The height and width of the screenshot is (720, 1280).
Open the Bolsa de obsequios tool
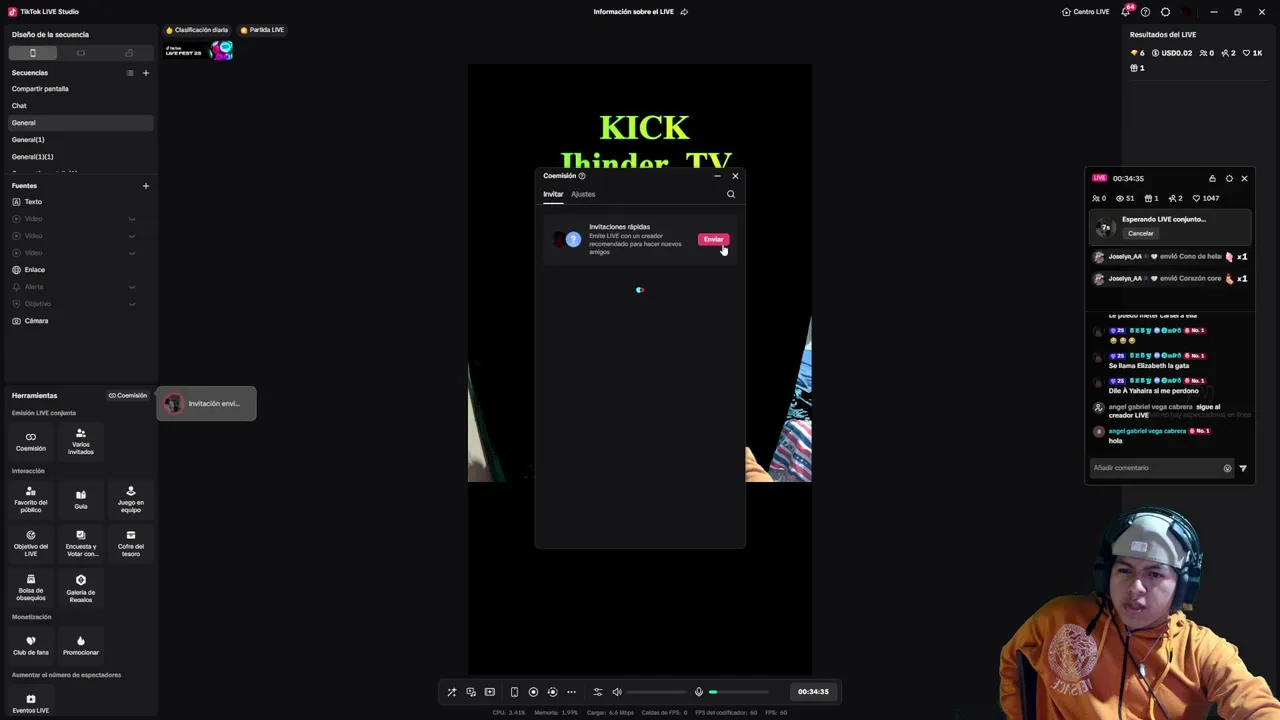click(31, 588)
